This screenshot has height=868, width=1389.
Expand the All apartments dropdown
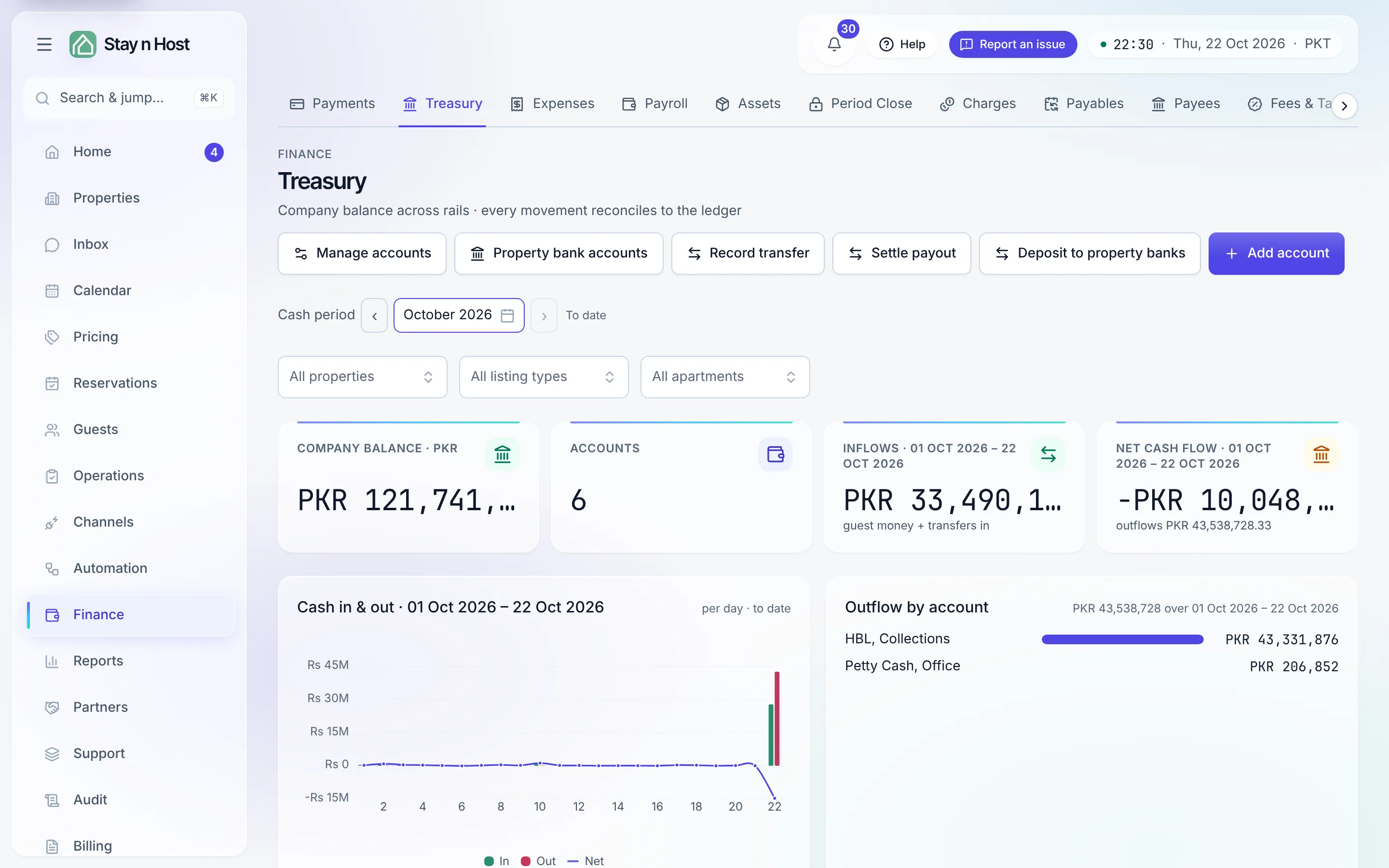pos(725,377)
